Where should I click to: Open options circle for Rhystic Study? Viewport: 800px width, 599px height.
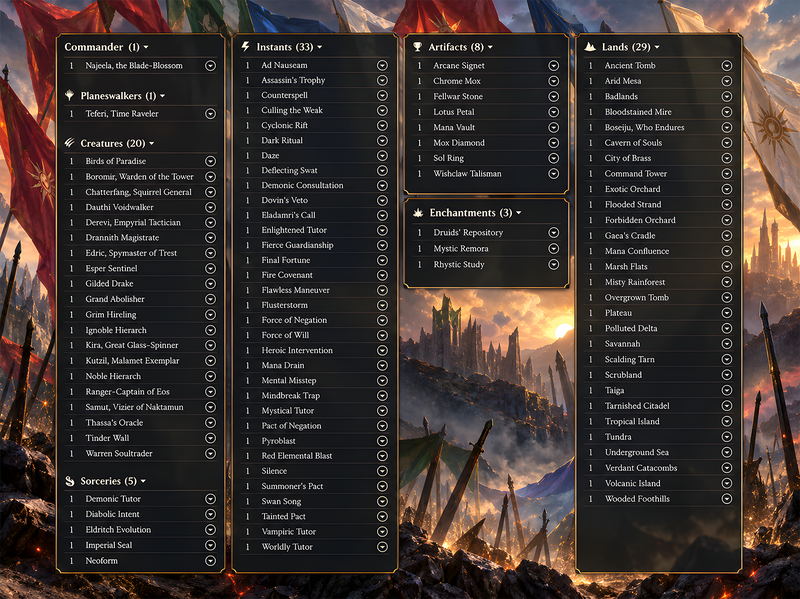[x=554, y=264]
